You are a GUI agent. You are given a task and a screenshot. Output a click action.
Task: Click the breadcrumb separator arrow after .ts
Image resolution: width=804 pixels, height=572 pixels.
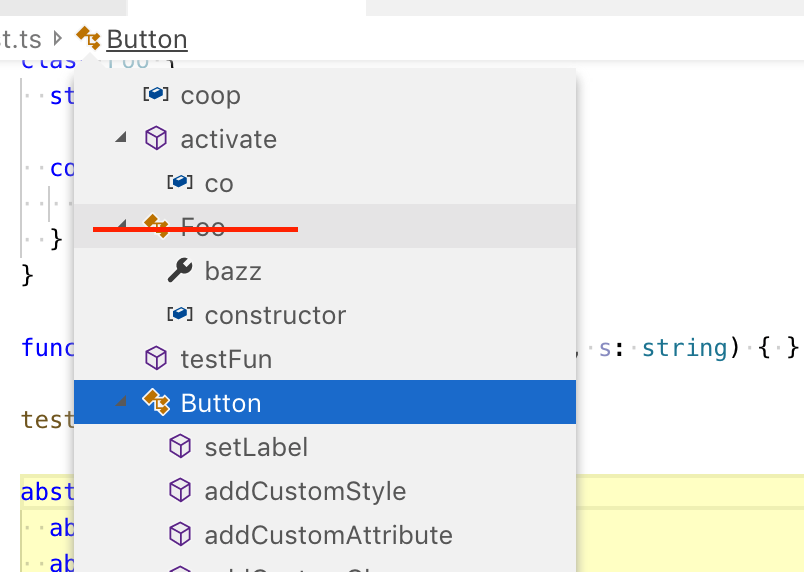57,38
